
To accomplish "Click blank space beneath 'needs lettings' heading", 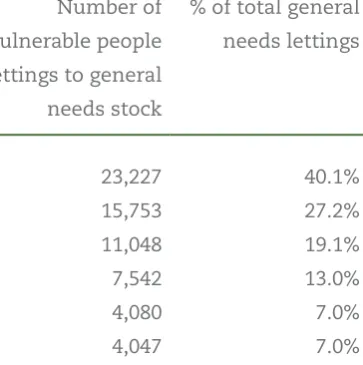I will pos(291,92).
